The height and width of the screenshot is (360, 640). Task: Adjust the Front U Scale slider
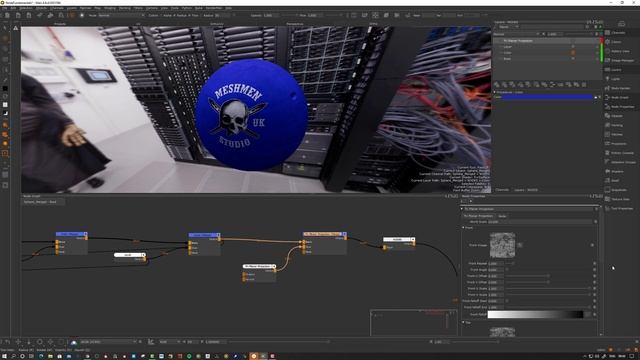548,289
